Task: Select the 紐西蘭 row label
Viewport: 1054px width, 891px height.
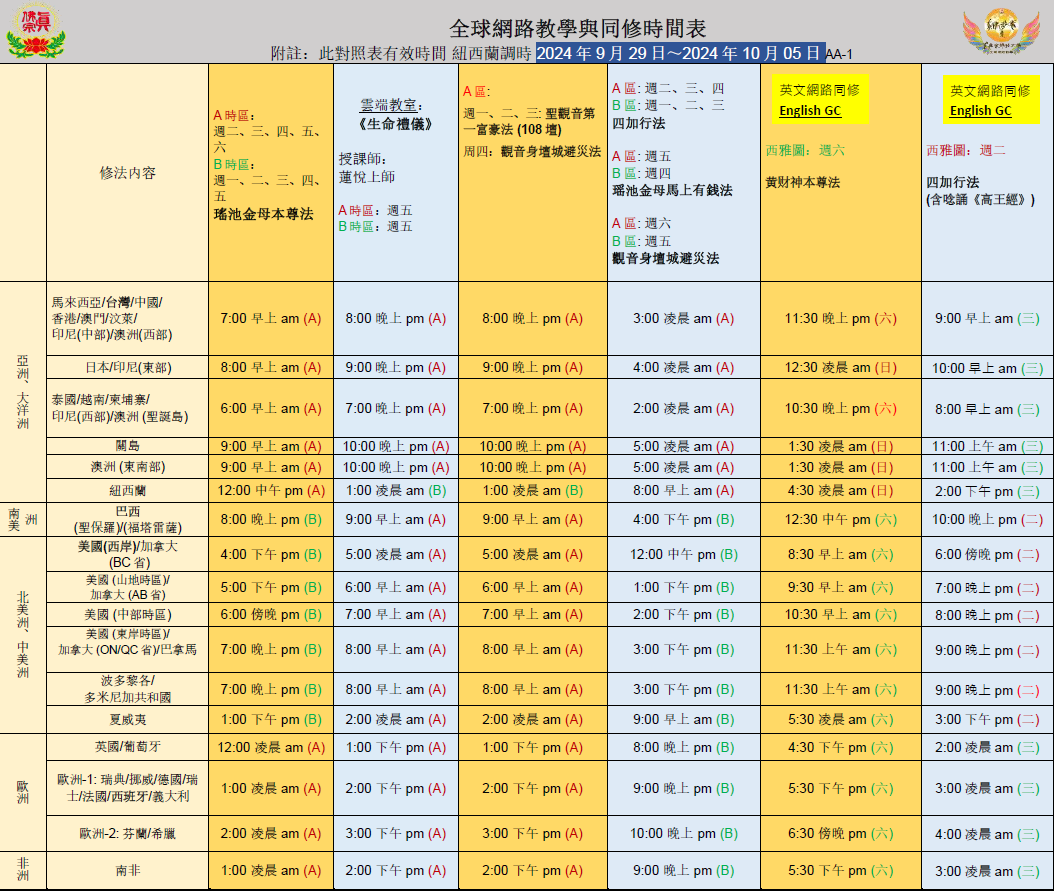Action: [x=127, y=491]
